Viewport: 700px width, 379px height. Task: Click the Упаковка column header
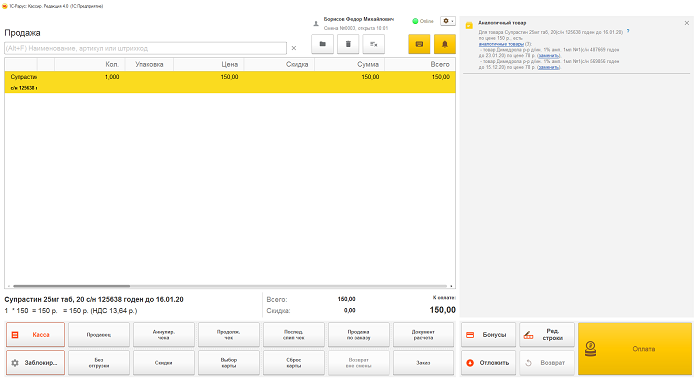149,64
